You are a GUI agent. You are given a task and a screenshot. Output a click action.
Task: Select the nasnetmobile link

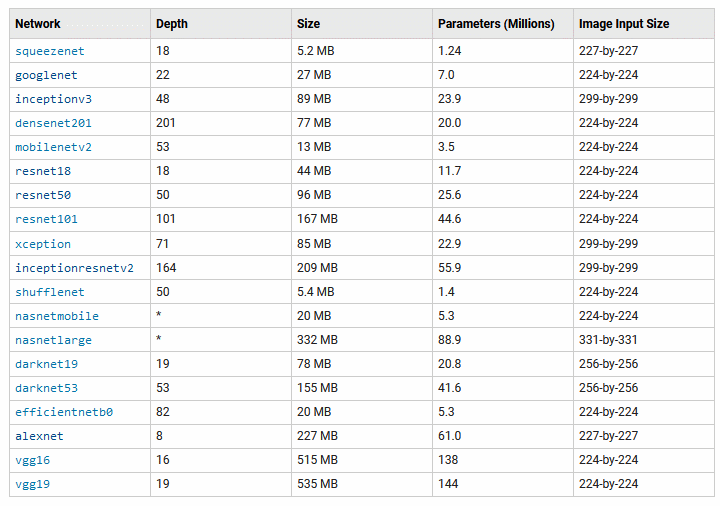(x=57, y=316)
